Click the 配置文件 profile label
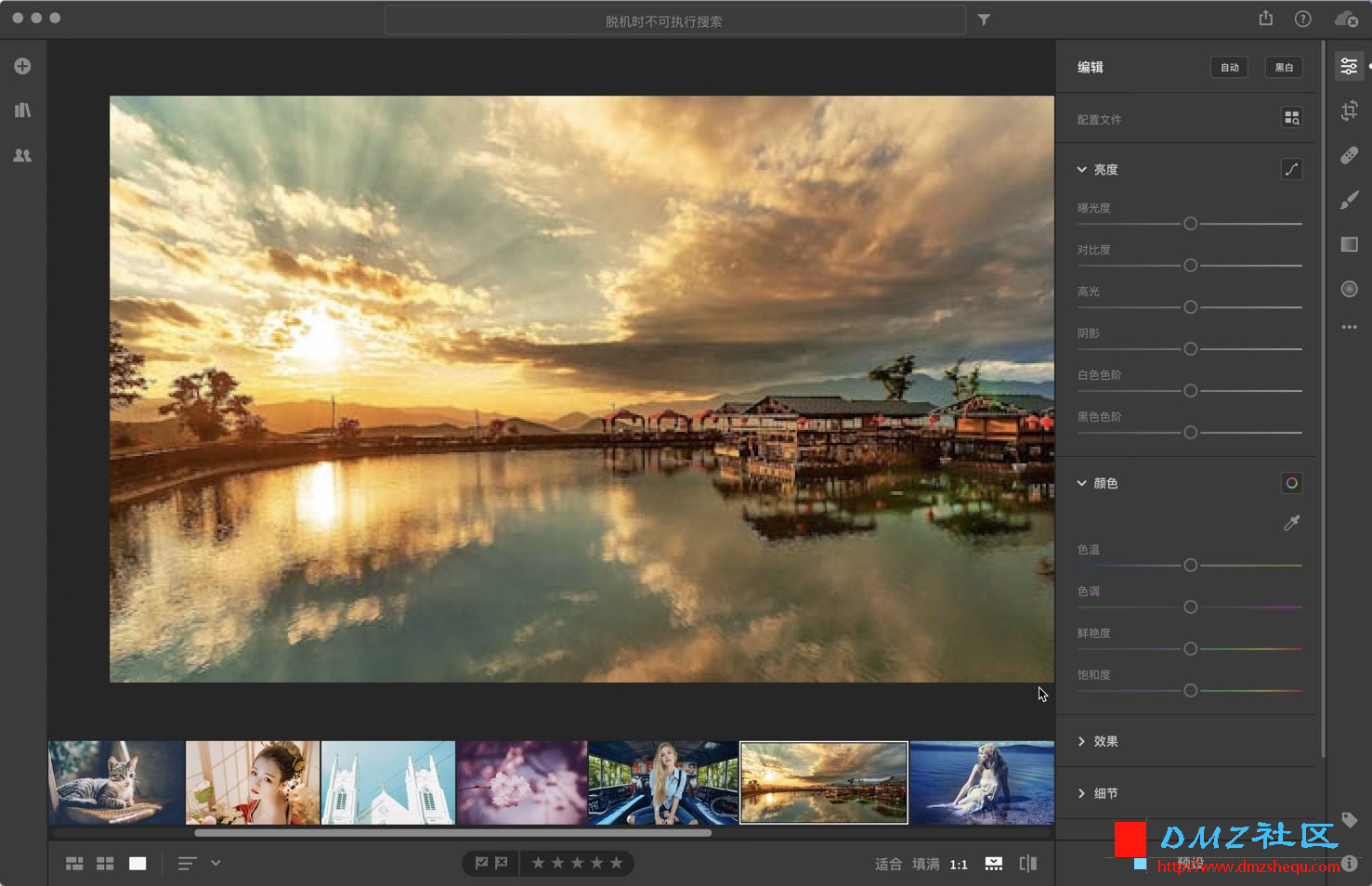Viewport: 1372px width, 886px height. 1099,120
